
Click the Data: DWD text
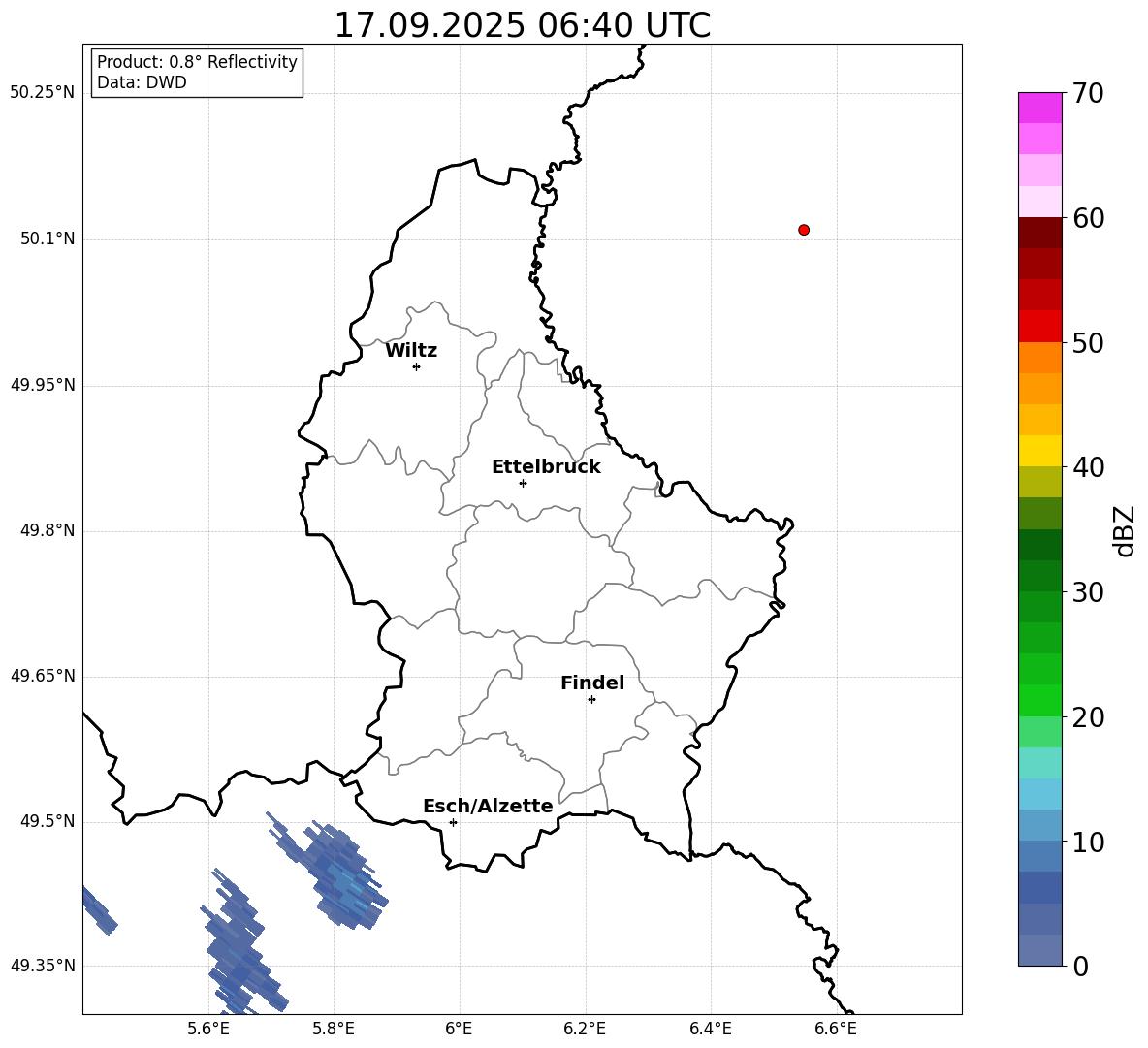142,82
